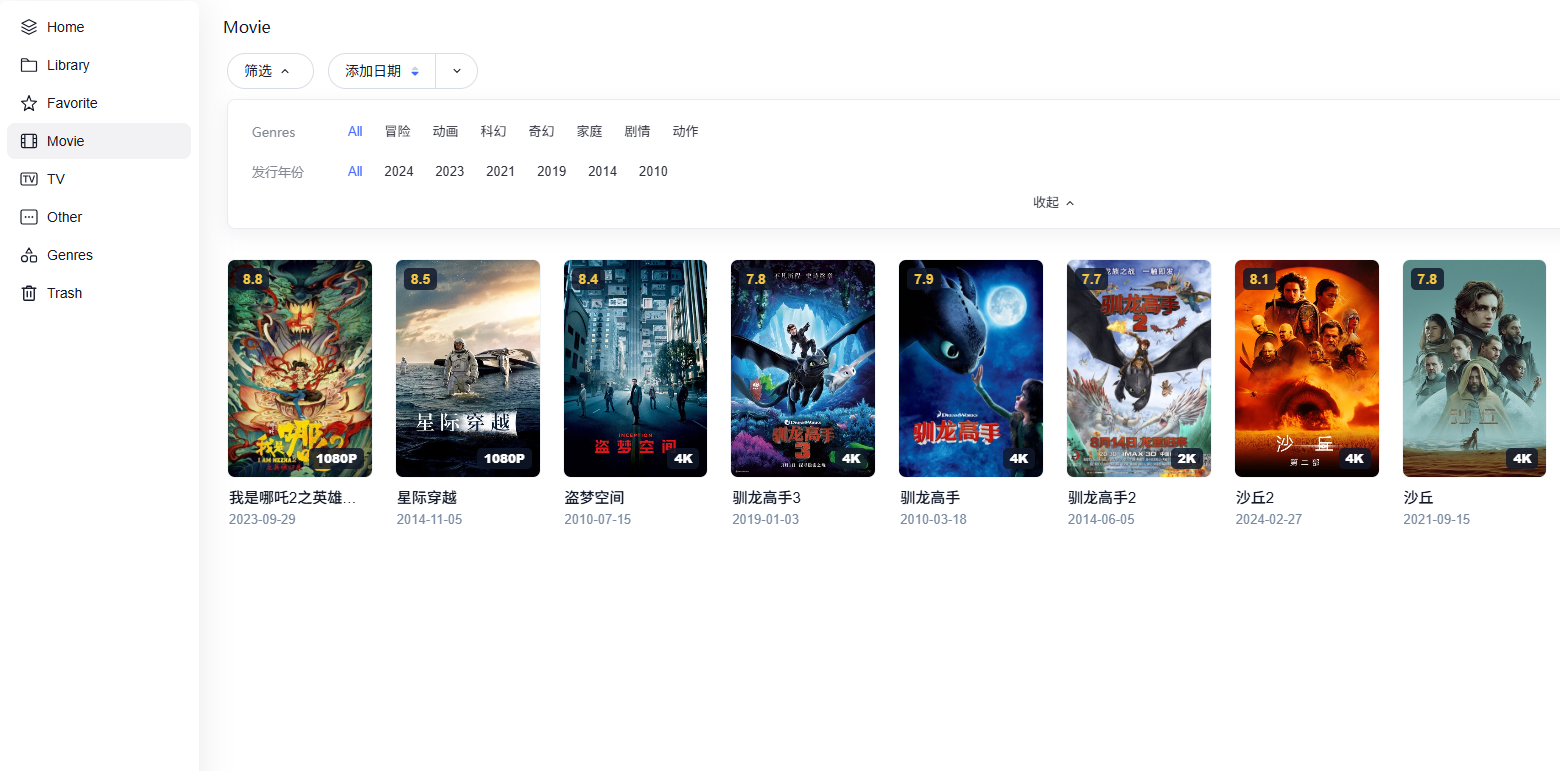The height and width of the screenshot is (771, 1560).
Task: Open Favorite label in sidebar
Action: (x=72, y=103)
